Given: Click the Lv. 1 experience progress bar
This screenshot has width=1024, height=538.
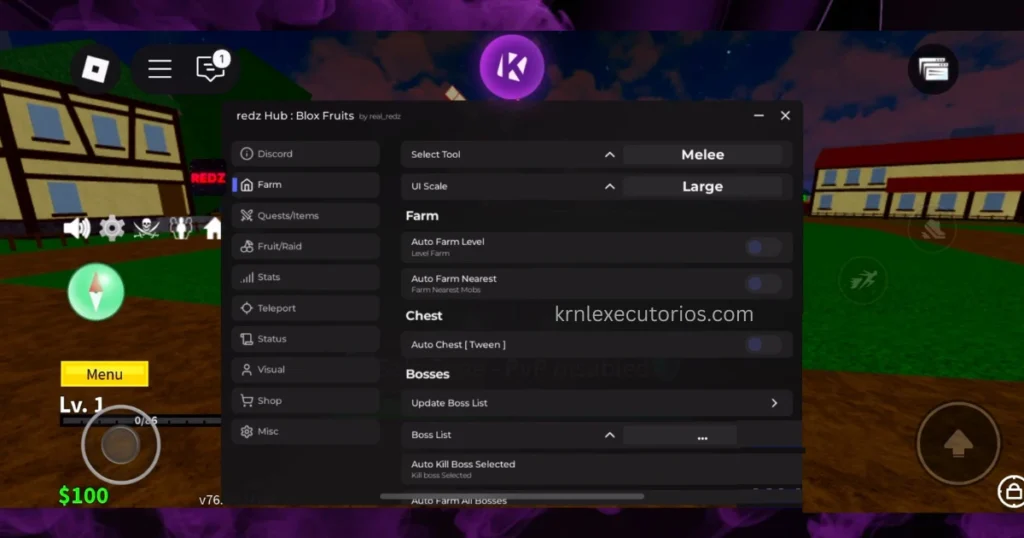Looking at the screenshot, I should coord(140,421).
